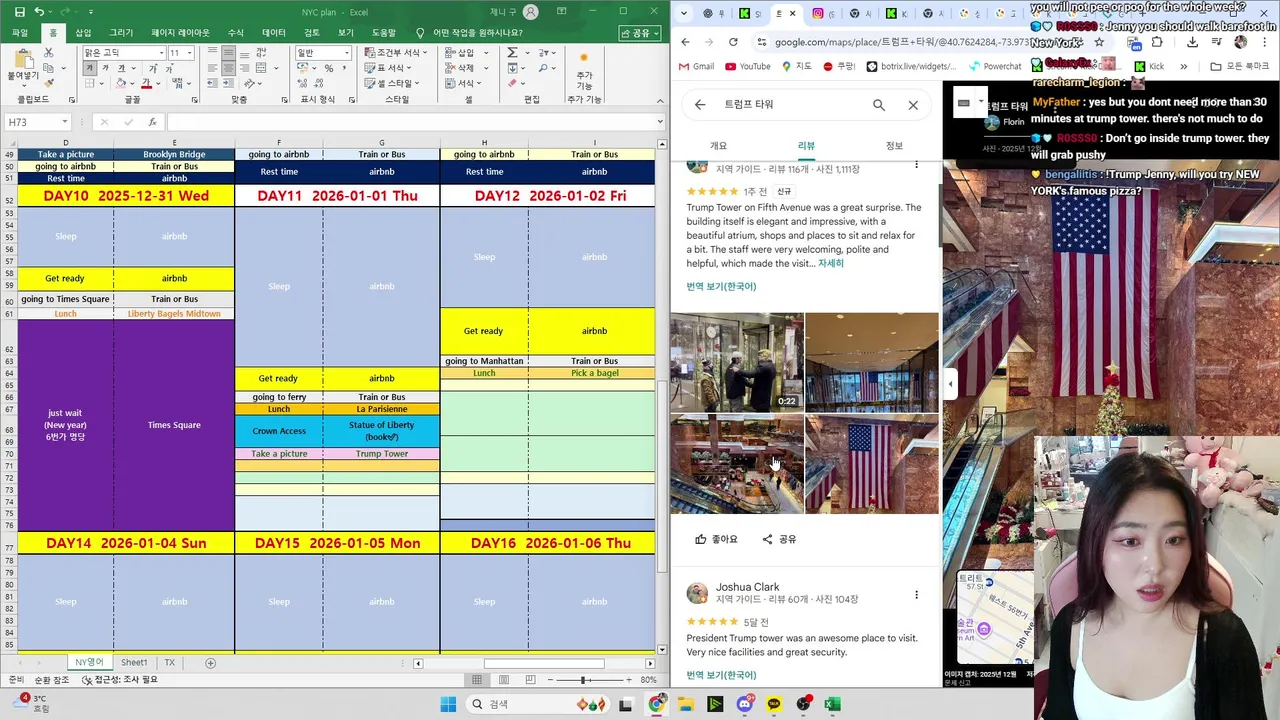Image resolution: width=1280 pixels, height=720 pixels.
Task: Open the font size dropdown
Action: [x=189, y=53]
